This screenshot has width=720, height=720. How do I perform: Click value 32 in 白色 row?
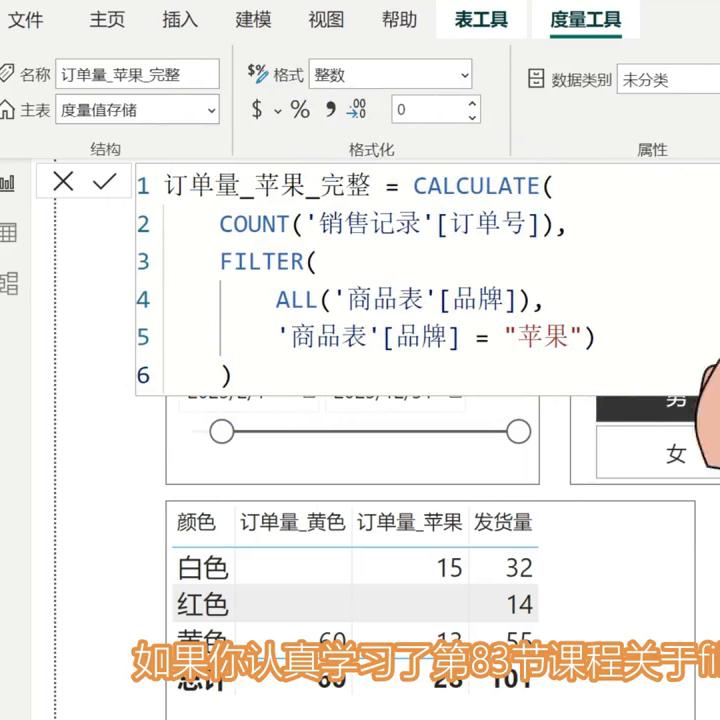point(519,568)
